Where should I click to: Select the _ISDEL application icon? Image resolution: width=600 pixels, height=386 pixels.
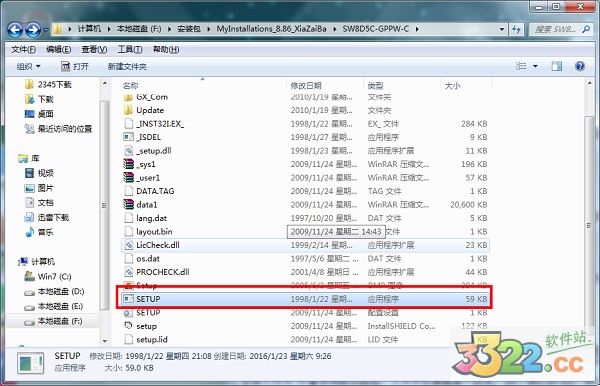129,137
